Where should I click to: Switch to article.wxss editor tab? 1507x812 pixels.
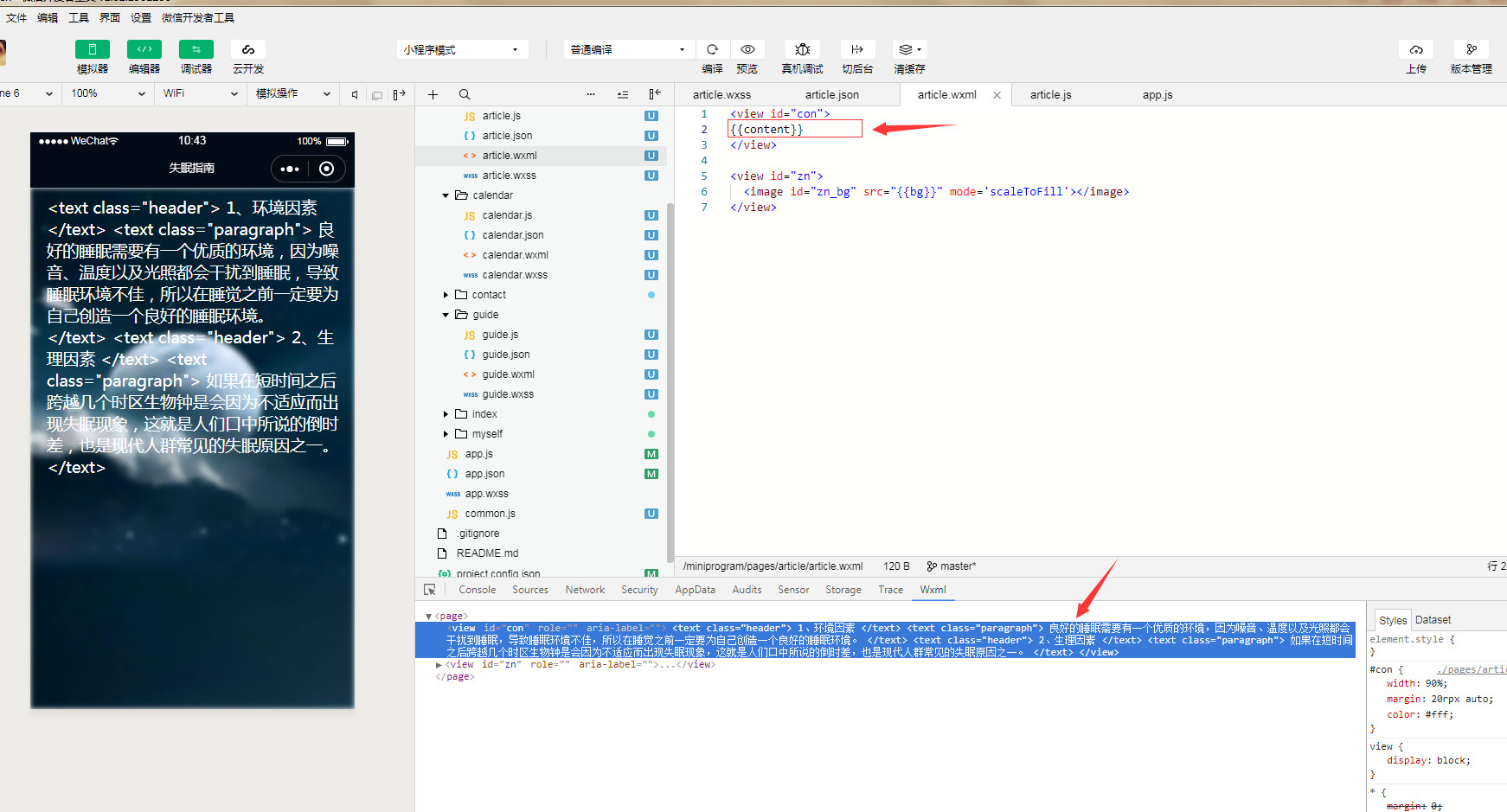[x=721, y=95]
